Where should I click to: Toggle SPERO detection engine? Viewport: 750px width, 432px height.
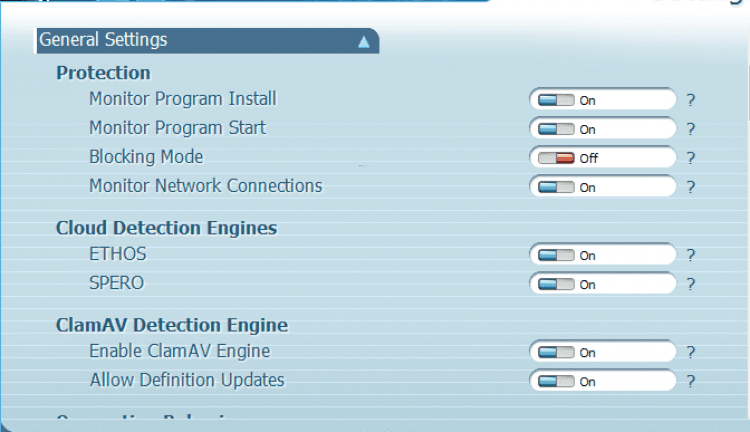pyautogui.click(x=556, y=284)
